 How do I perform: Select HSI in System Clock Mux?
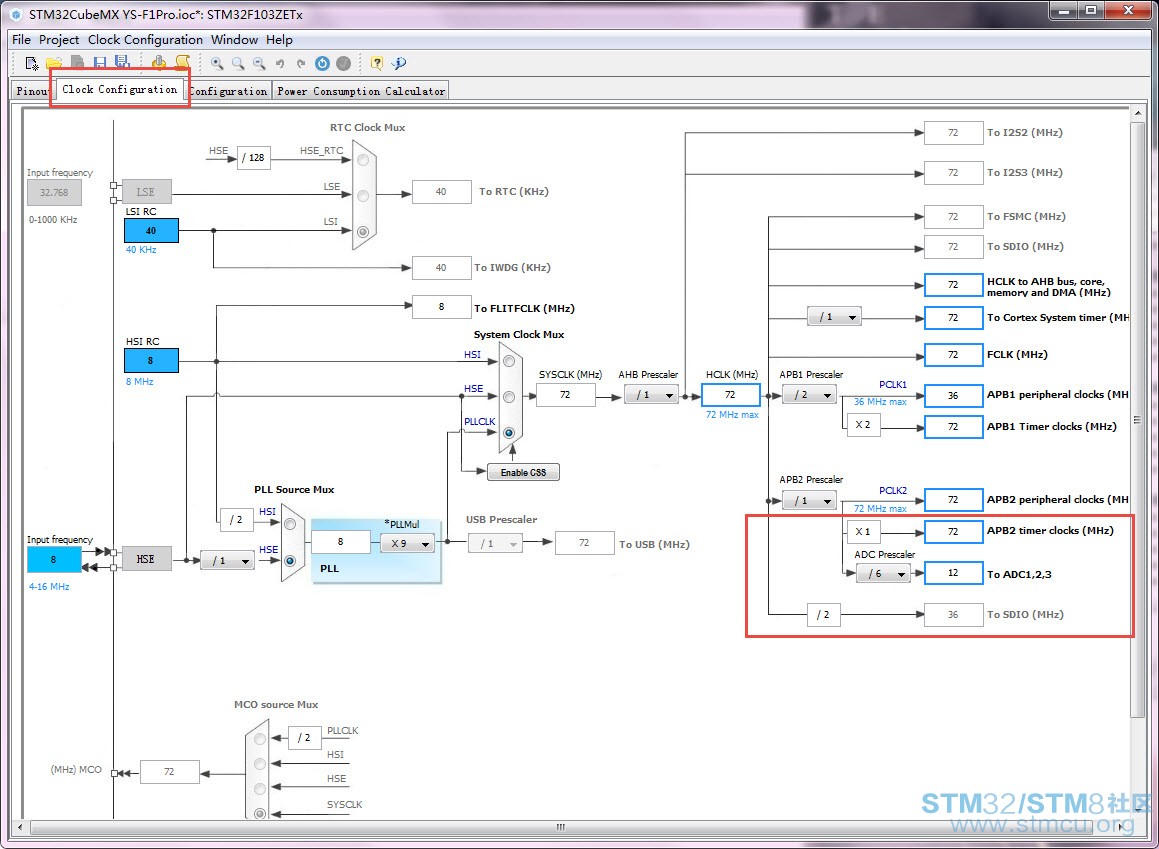coord(509,361)
